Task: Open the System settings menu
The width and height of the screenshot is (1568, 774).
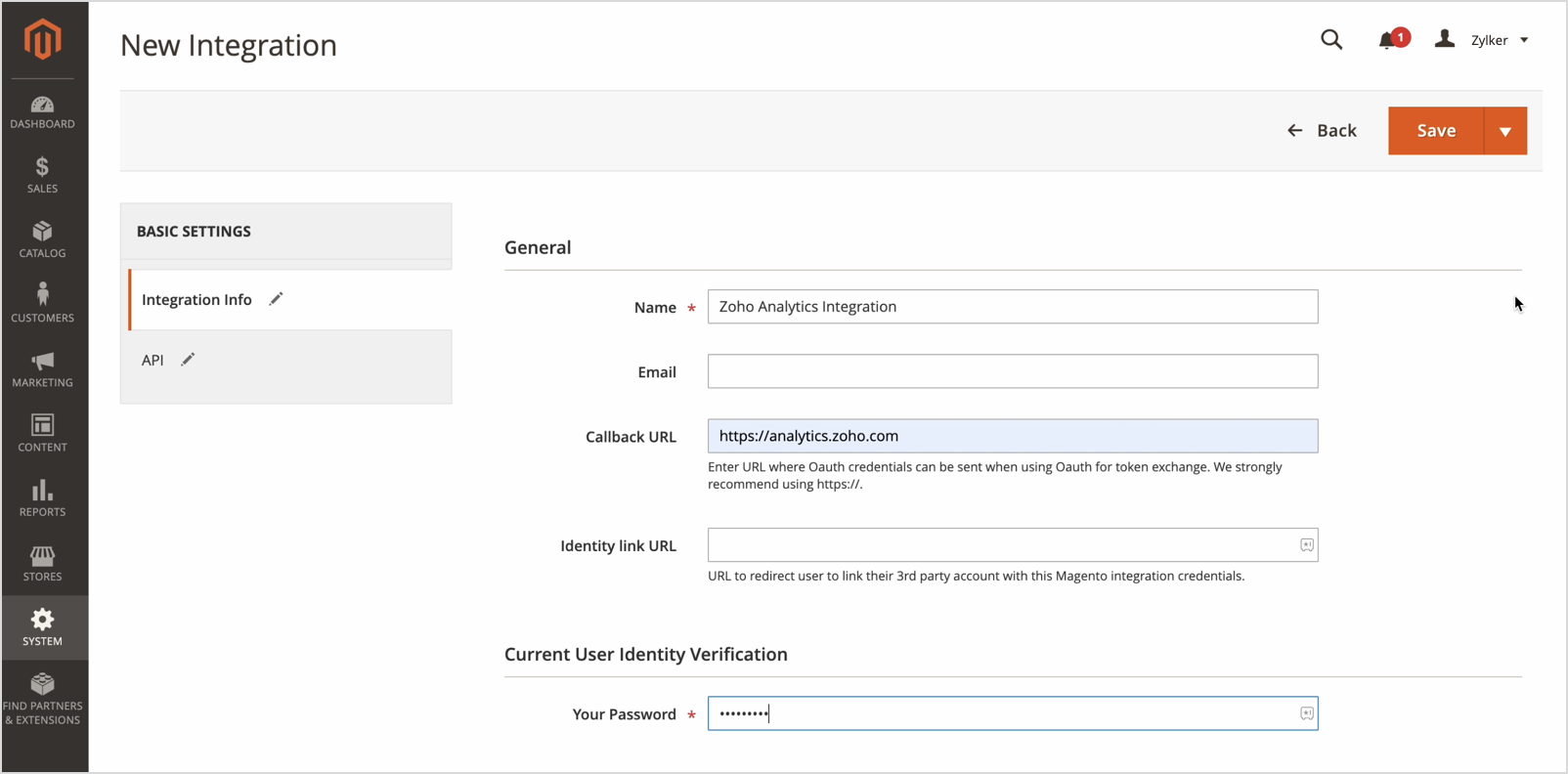Action: click(42, 627)
